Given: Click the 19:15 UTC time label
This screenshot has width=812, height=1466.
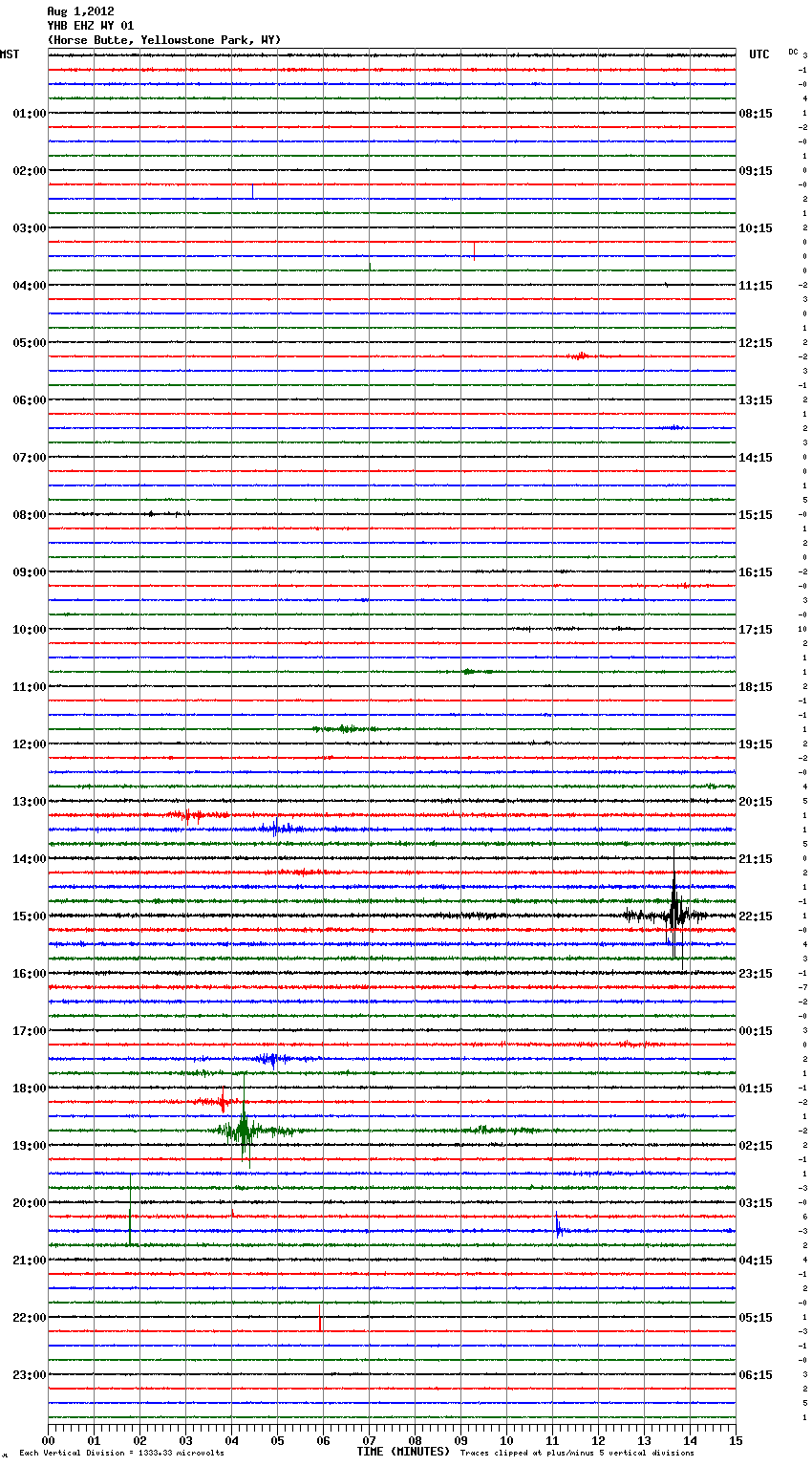Looking at the screenshot, I should (x=756, y=744).
